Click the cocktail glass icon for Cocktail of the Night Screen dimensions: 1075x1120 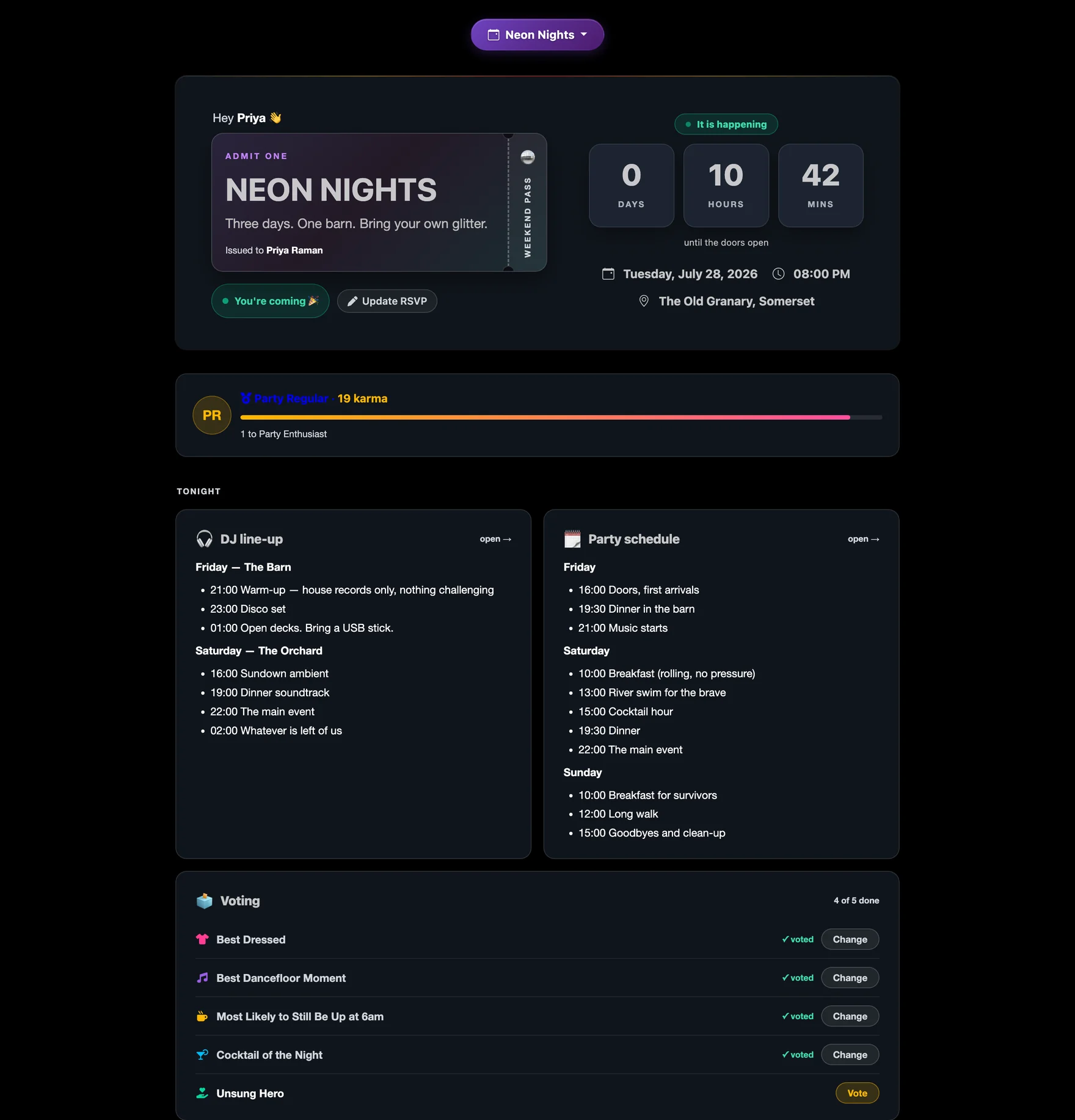202,1055
